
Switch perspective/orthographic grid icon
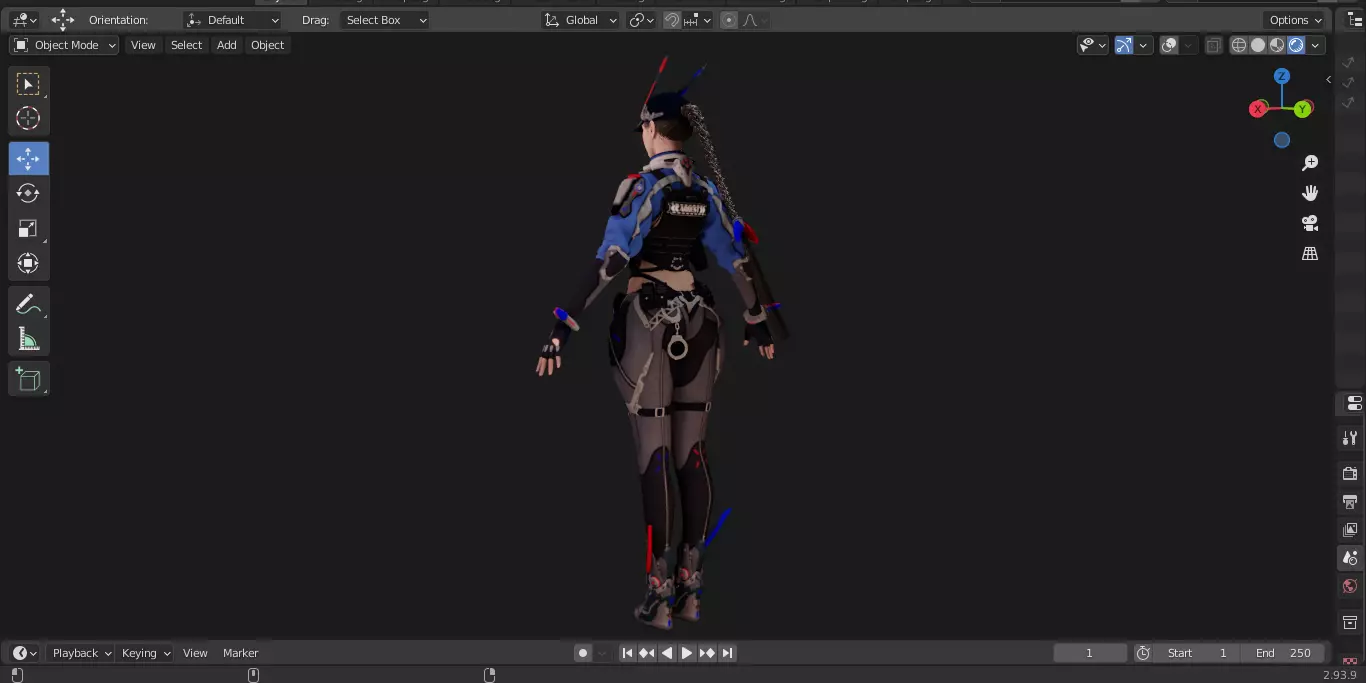tap(1310, 254)
